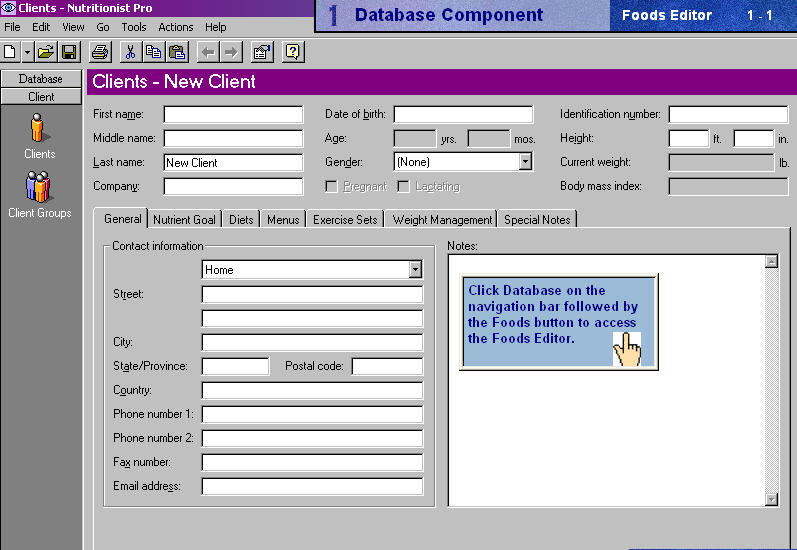Switch to the General tab
This screenshot has height=550, width=797.
122,219
